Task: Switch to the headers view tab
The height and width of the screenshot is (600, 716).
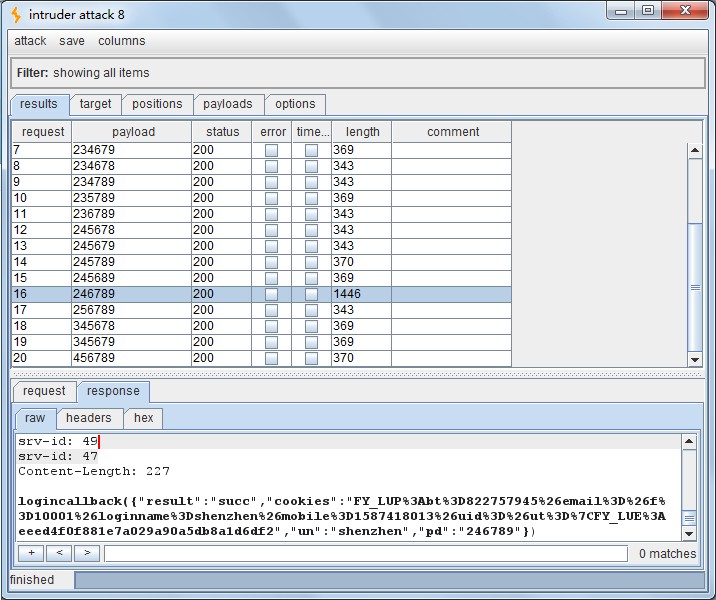Action: pos(89,418)
